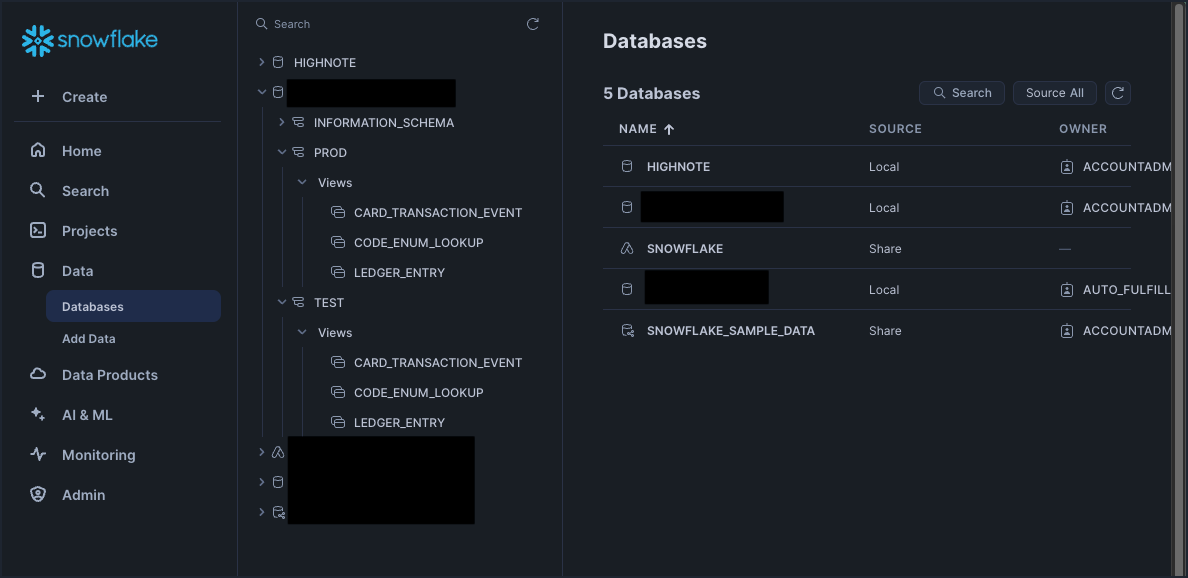Screen dimensions: 1188x578
Task: Open the Source All filter dropdown
Action: (x=1055, y=92)
